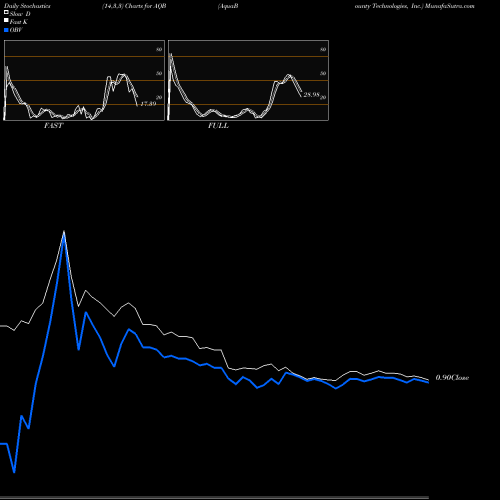Open the FULL stochastic chart thumbnail
The width and height of the screenshot is (500, 500).
248,80
